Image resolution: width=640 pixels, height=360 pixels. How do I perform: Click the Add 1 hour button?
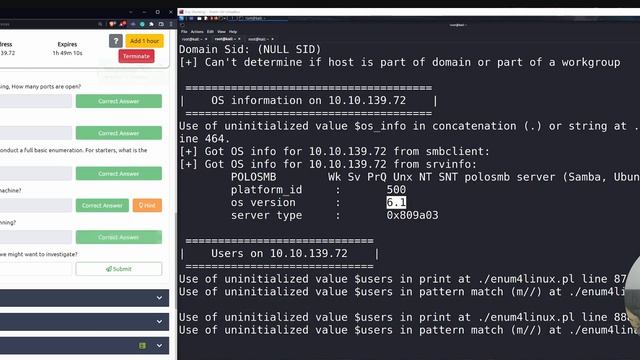144,41
